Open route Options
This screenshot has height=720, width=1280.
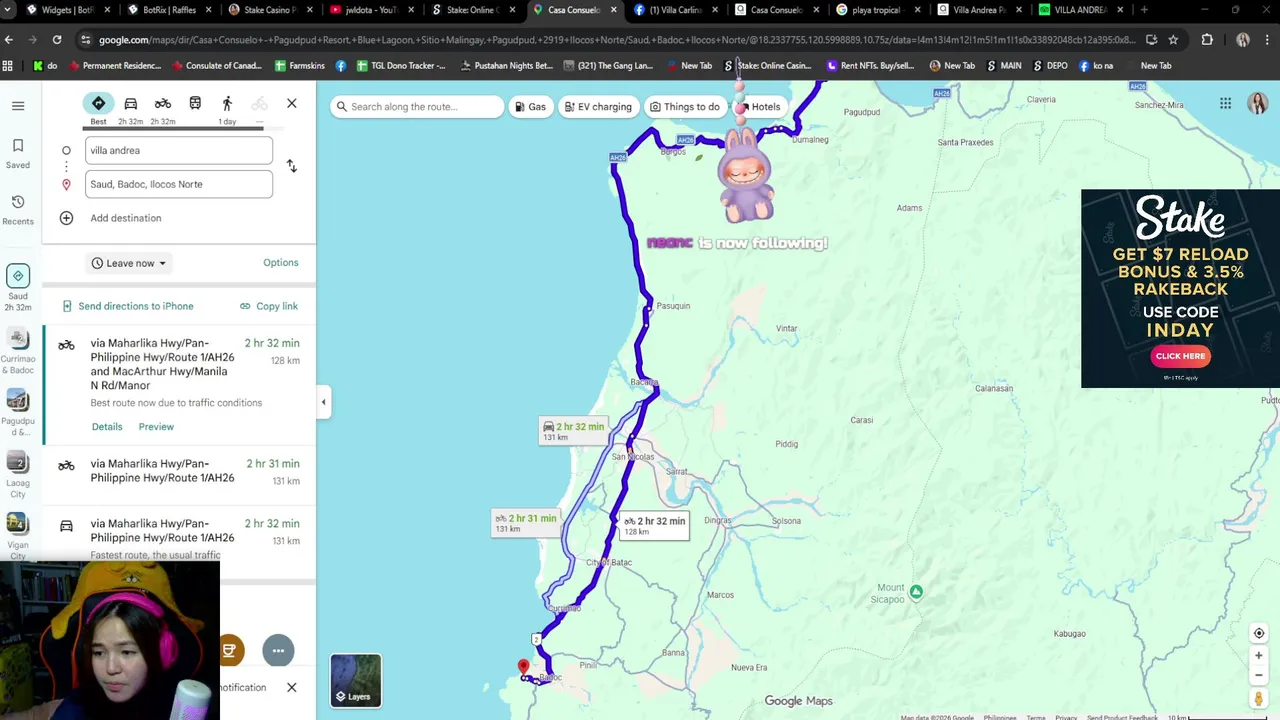click(281, 263)
